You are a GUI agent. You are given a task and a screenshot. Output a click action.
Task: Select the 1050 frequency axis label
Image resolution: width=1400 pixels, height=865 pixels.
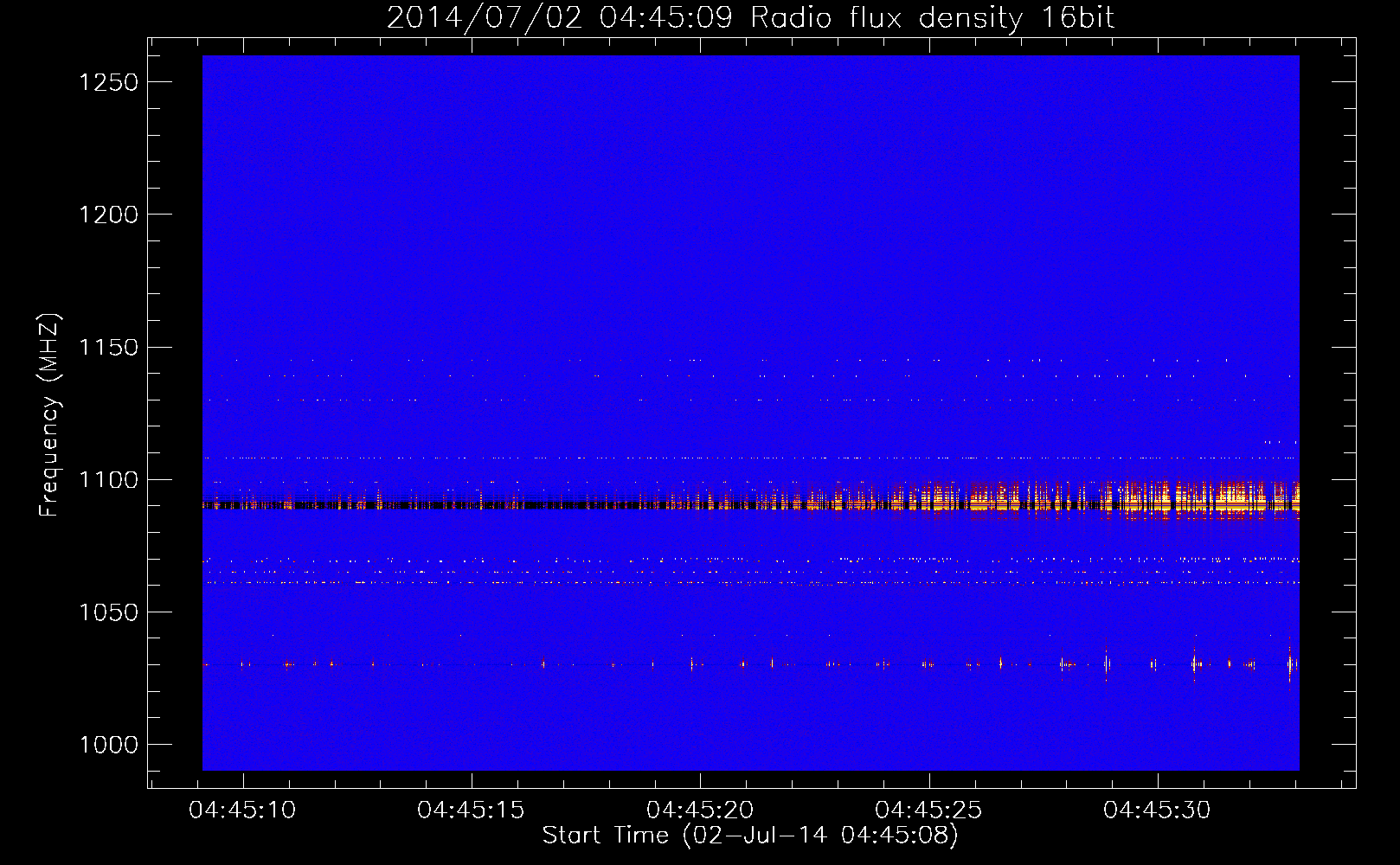108,612
